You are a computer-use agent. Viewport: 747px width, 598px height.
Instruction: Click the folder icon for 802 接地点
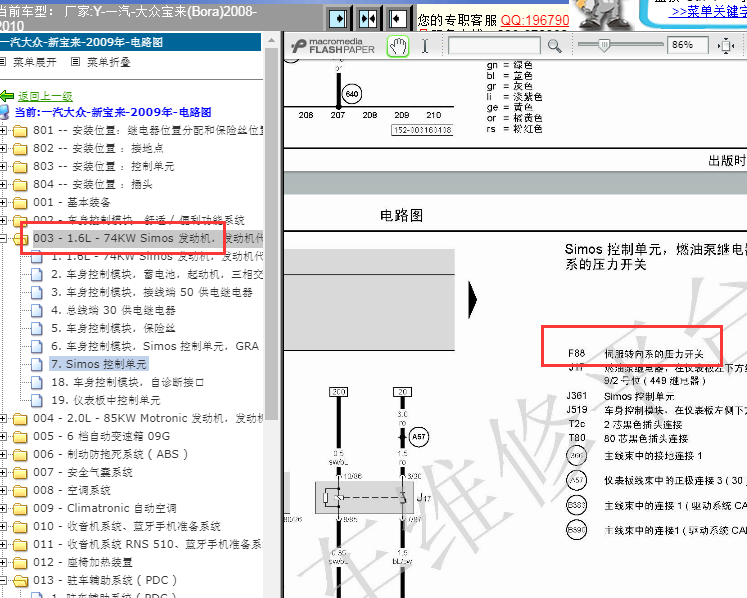coord(20,149)
